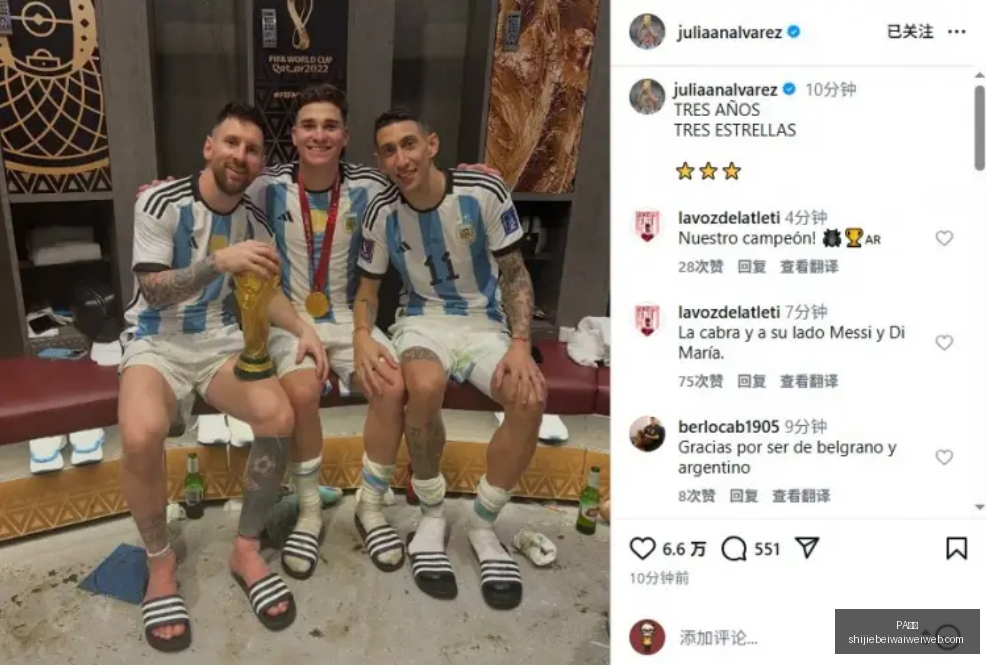Like the 'La cabra y a su lado' comment
Screen dimensions: 991x665
(x=944, y=343)
